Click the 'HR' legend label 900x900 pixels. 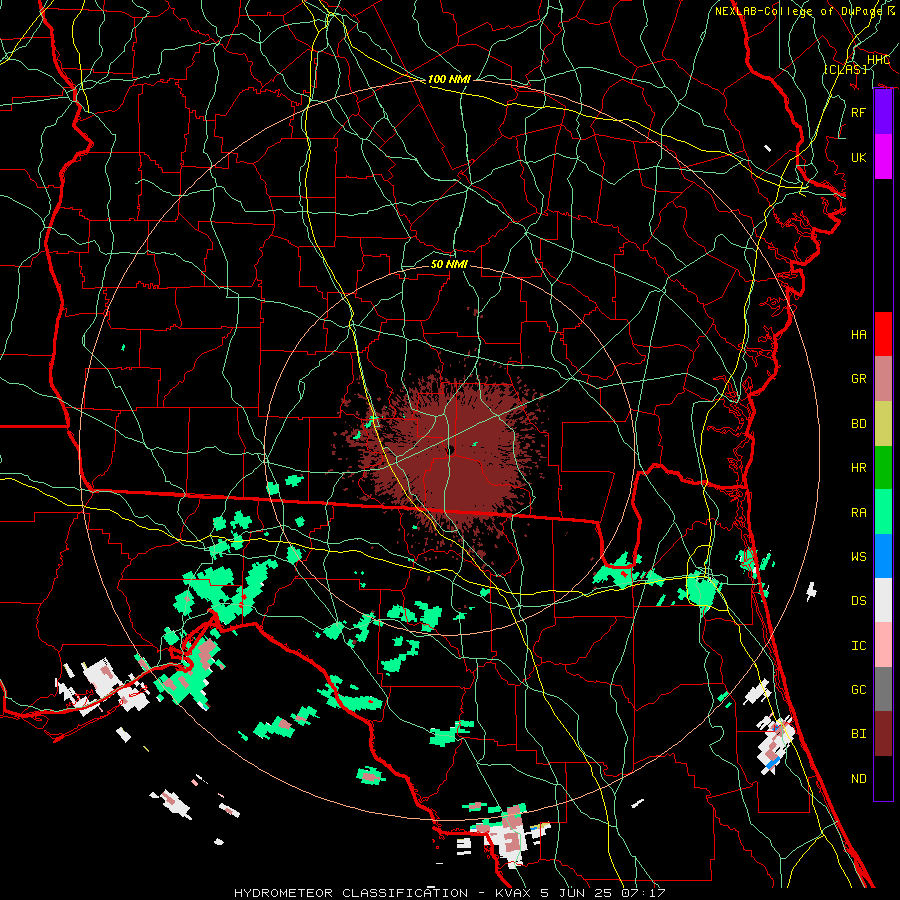[x=859, y=468]
